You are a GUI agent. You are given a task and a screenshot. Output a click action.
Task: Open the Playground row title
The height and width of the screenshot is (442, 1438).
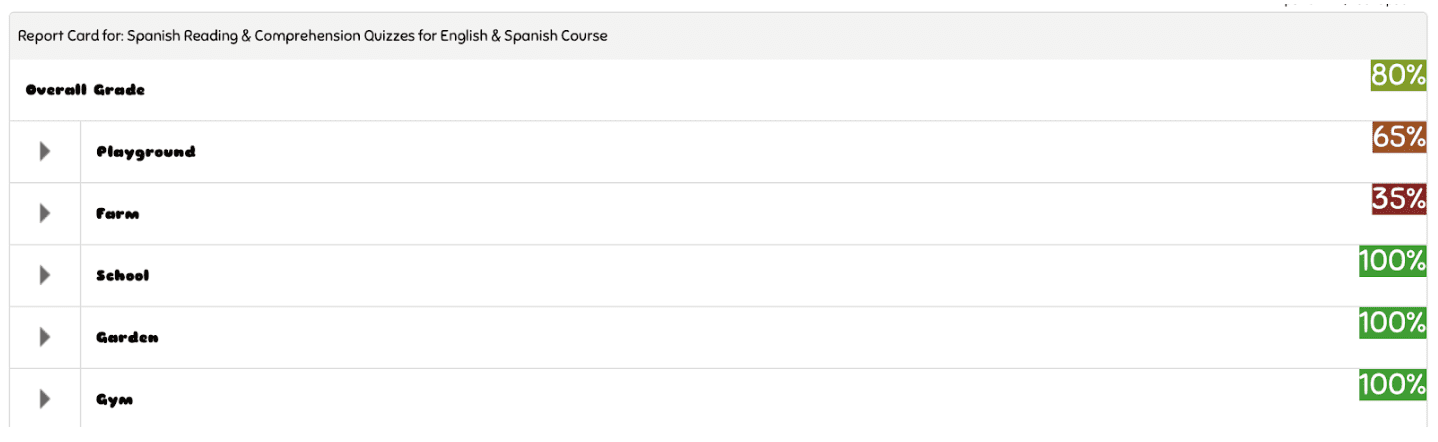[x=146, y=152]
